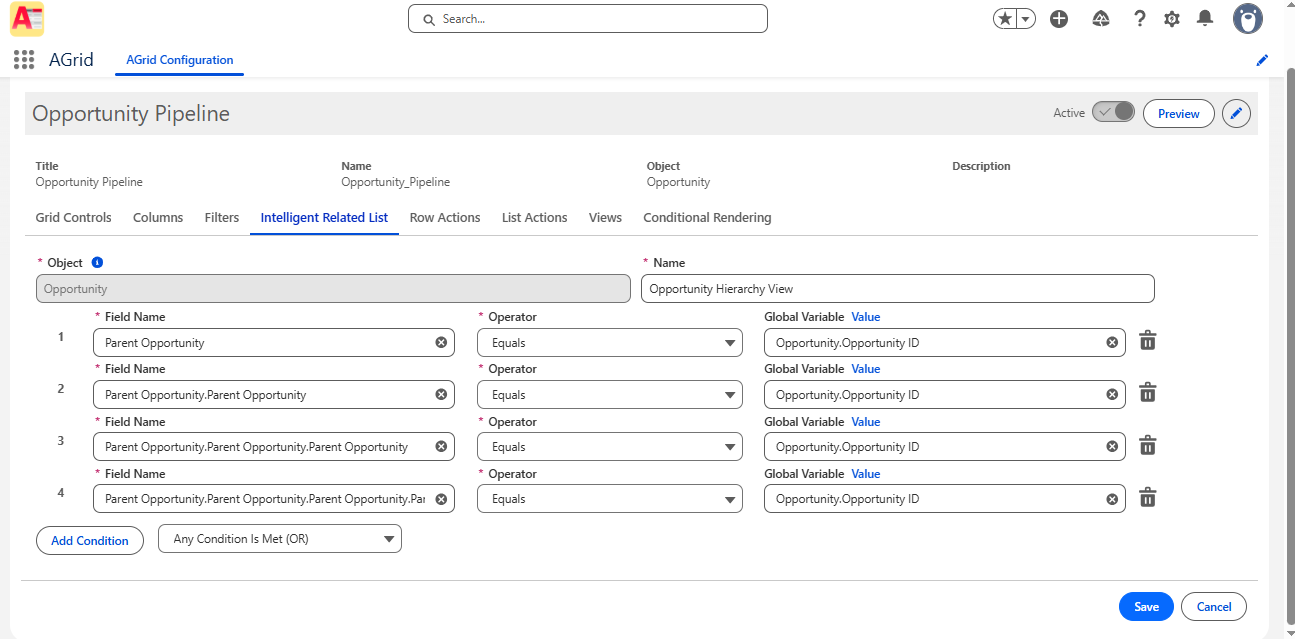Image resolution: width=1295 pixels, height=639 pixels.
Task: Switch to the Columns tab
Action: coord(158,217)
